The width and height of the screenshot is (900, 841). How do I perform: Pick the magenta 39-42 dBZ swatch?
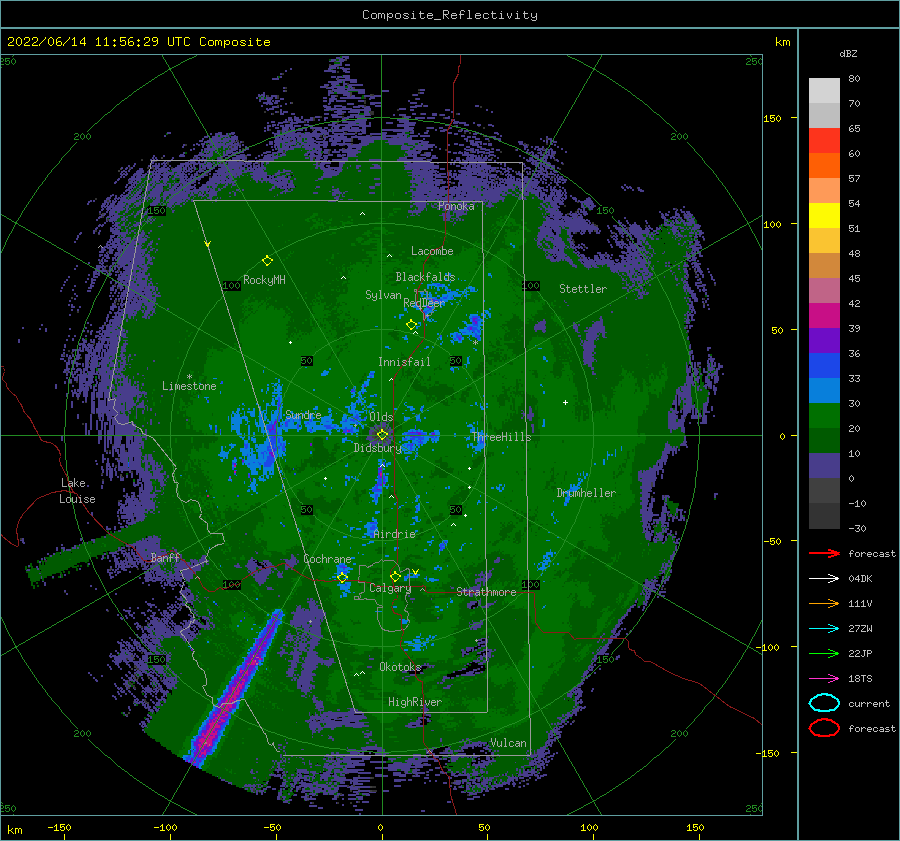coord(824,316)
